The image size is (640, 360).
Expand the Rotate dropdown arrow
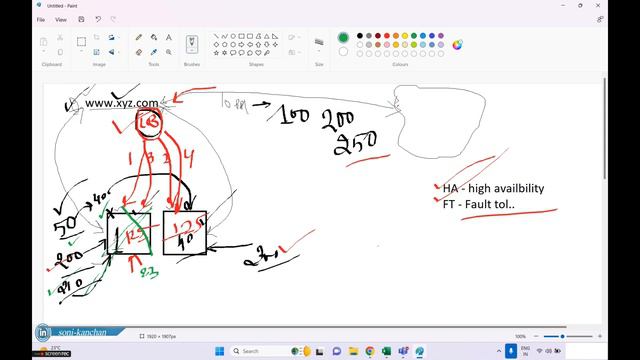pos(118,38)
